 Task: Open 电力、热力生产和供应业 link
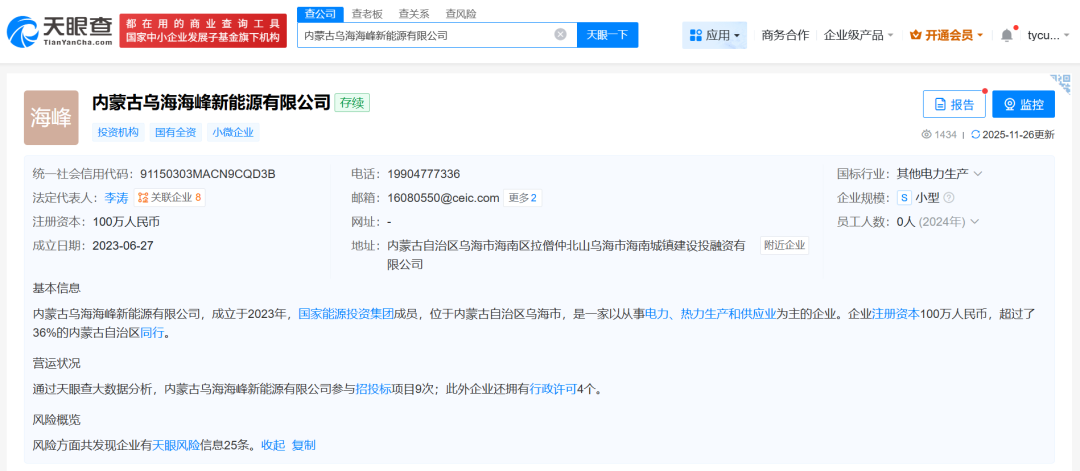(711, 313)
